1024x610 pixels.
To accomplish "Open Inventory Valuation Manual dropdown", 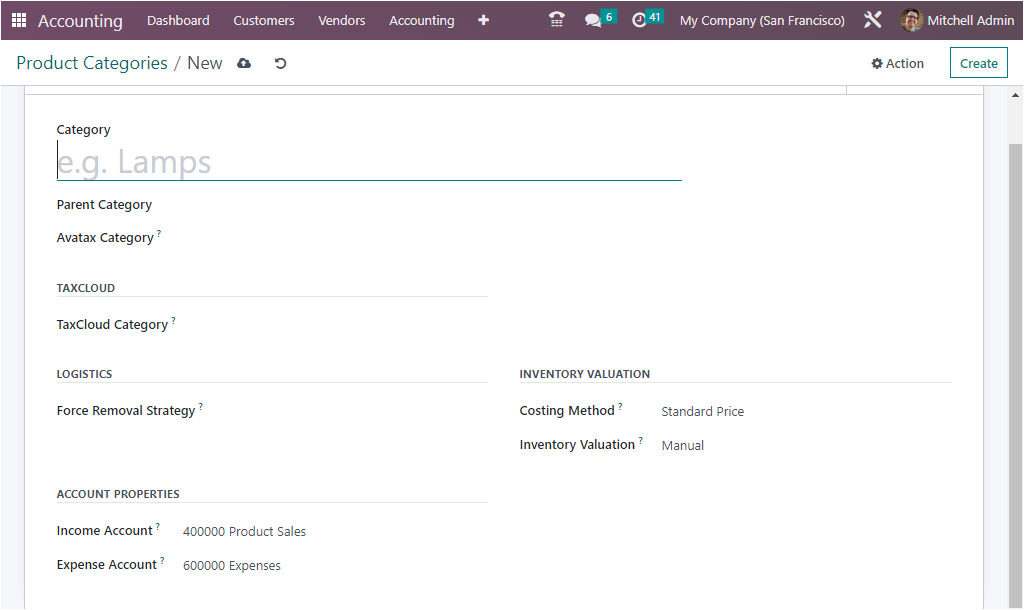I will point(683,445).
